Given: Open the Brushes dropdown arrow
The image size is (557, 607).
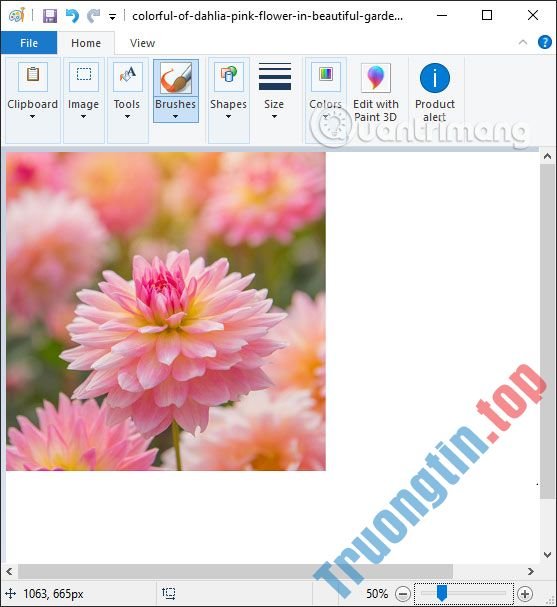Looking at the screenshot, I should (176, 117).
